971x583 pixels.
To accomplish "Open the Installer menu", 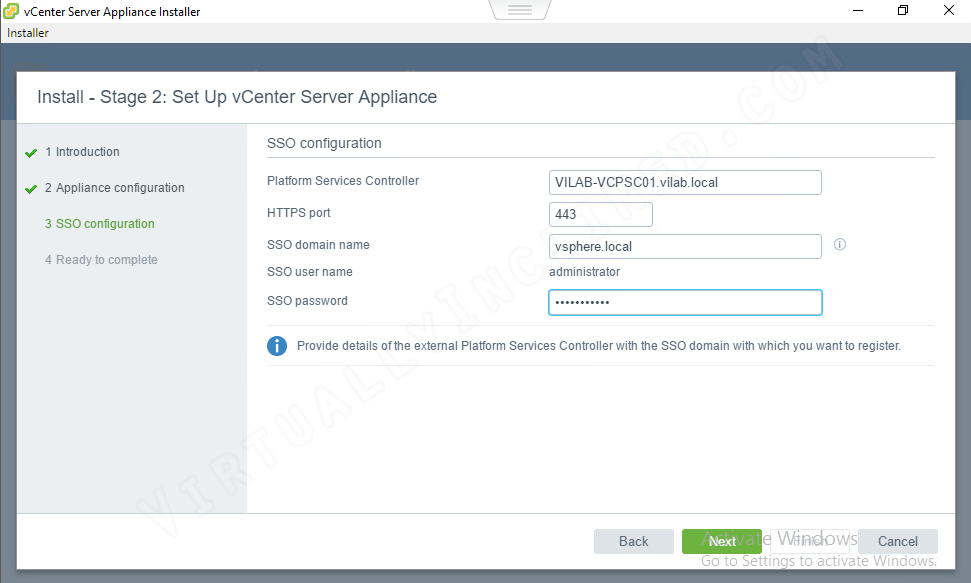I will pos(27,32).
